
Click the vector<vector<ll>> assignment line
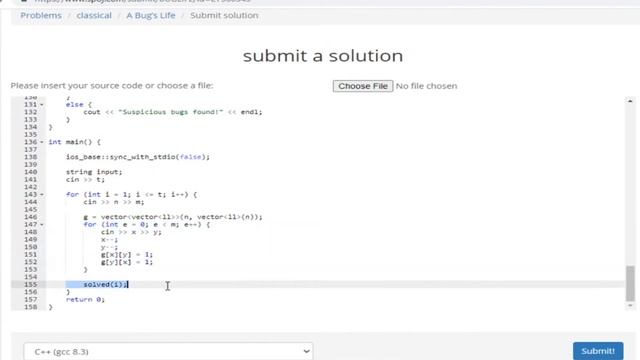pos(173,217)
